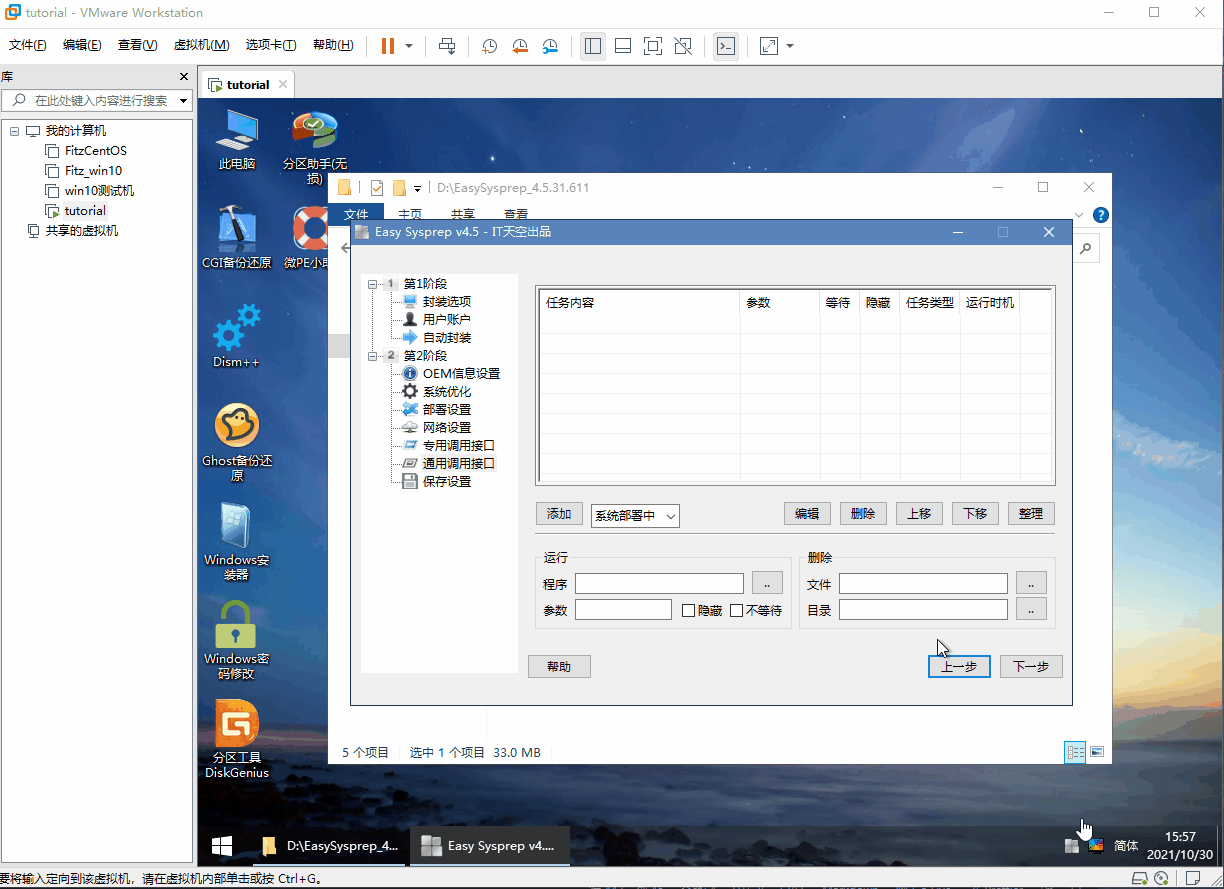
Task: Enable the 隐藏 checkbox
Action: [x=689, y=610]
